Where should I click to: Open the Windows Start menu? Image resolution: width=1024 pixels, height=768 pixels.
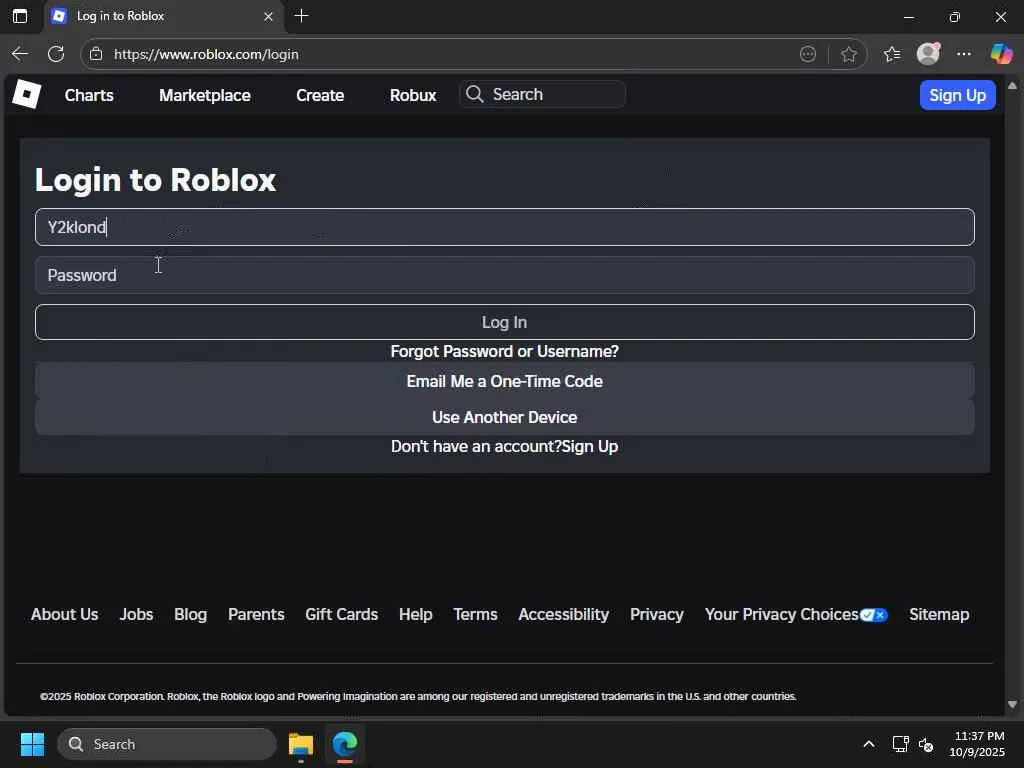pyautogui.click(x=32, y=744)
